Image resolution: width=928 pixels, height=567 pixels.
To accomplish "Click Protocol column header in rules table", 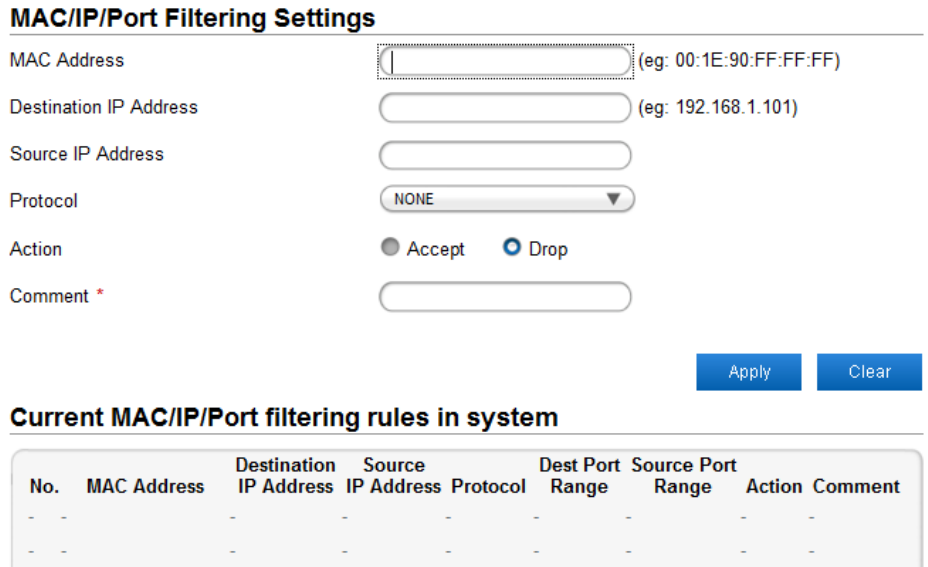I will (x=488, y=487).
